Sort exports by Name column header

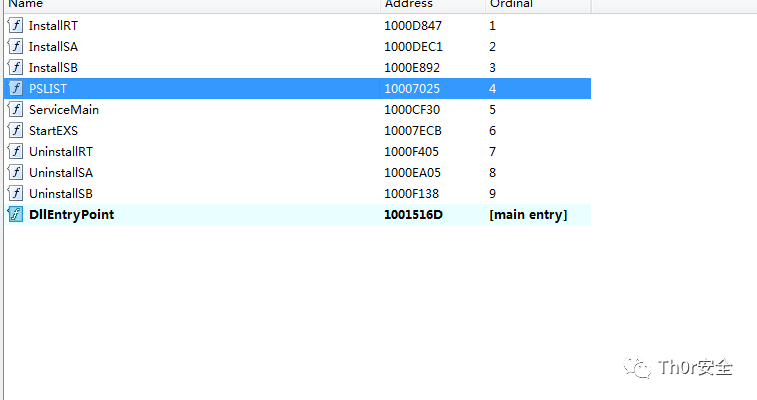click(x=192, y=4)
